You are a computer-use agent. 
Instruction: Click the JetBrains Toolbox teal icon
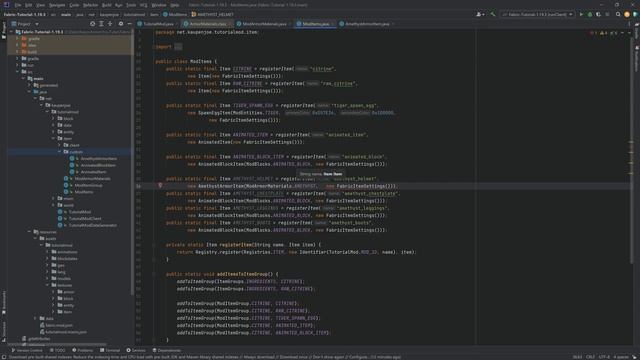point(636,14)
